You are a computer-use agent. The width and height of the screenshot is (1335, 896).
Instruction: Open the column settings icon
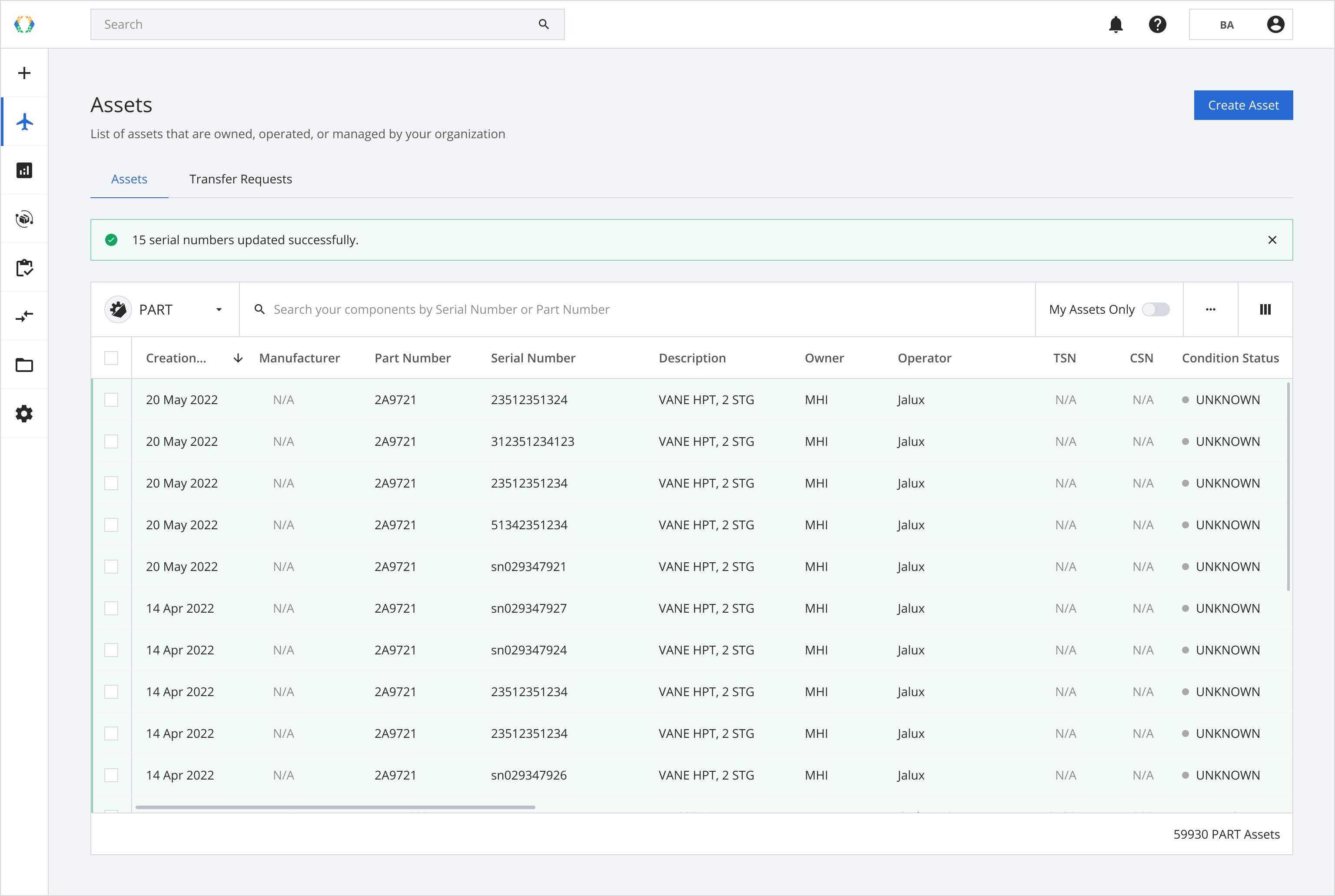(x=1265, y=309)
